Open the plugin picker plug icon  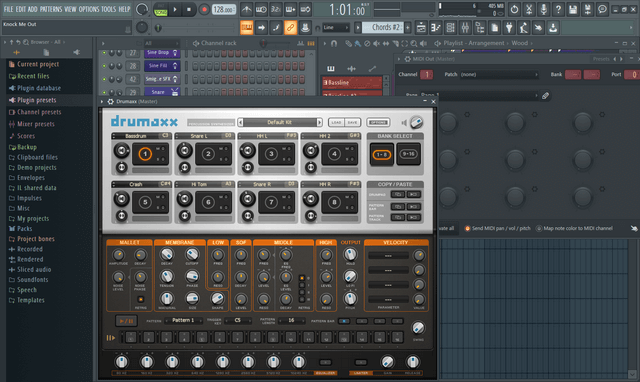click(x=509, y=28)
